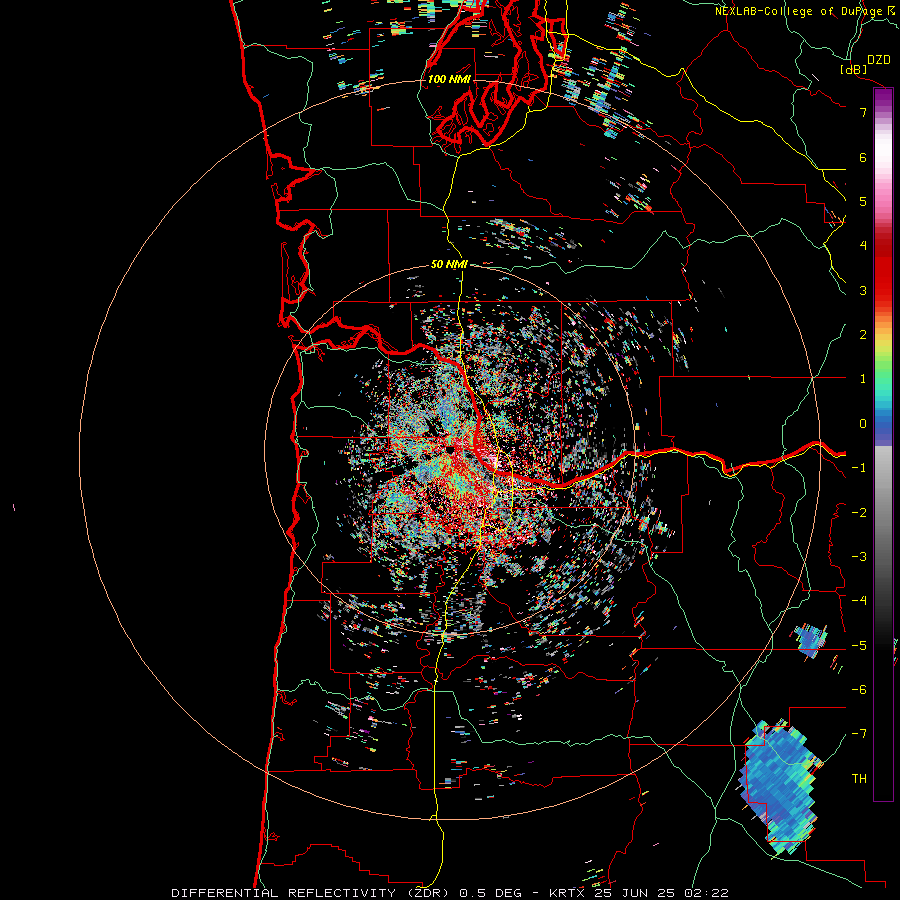The width and height of the screenshot is (900, 900).
Task: Click the colorbar value label 6
Action: (x=863, y=157)
